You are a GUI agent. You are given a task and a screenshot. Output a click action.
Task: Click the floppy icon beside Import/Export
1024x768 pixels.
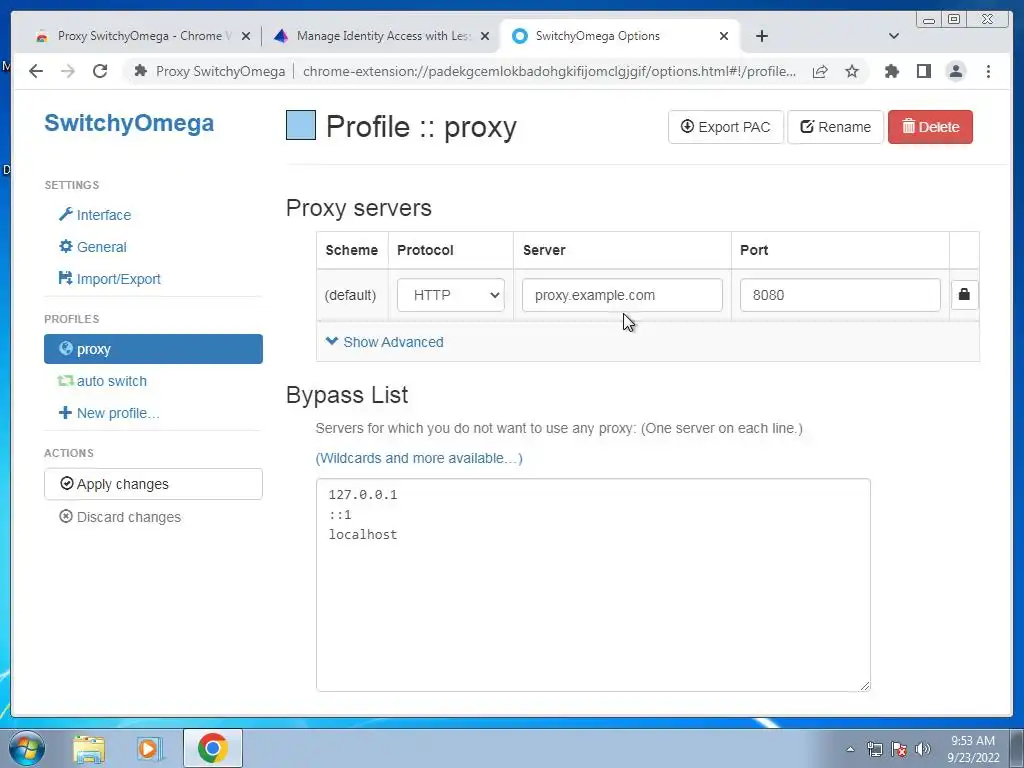[65, 278]
